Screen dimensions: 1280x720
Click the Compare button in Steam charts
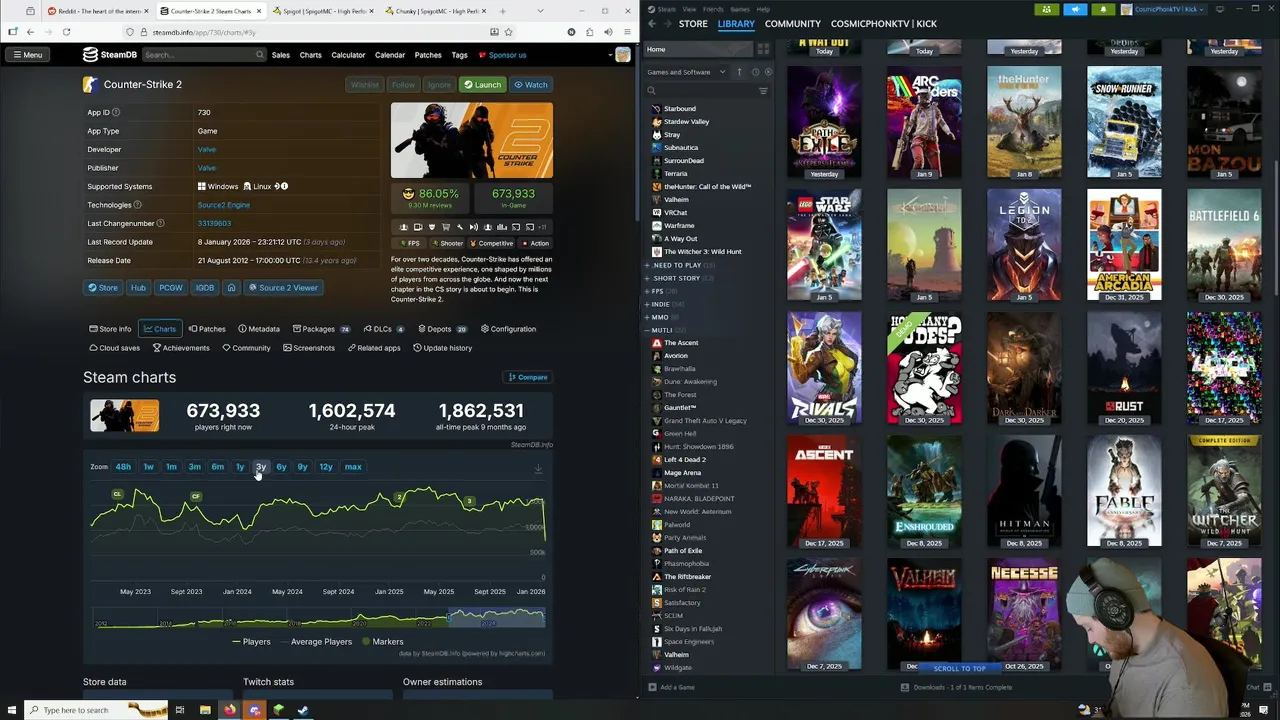point(529,377)
